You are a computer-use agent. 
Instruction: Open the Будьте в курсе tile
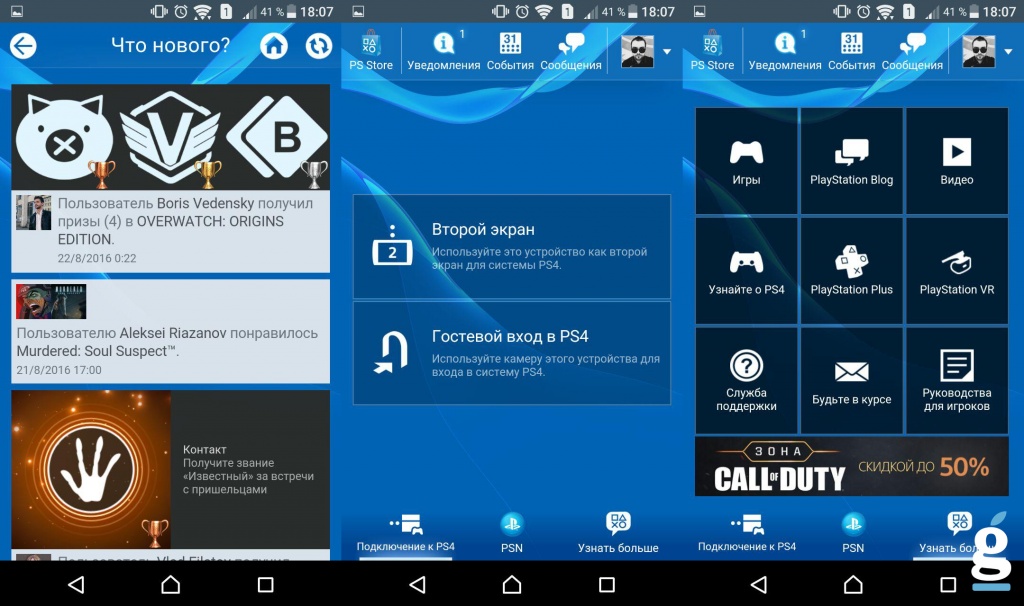point(852,381)
